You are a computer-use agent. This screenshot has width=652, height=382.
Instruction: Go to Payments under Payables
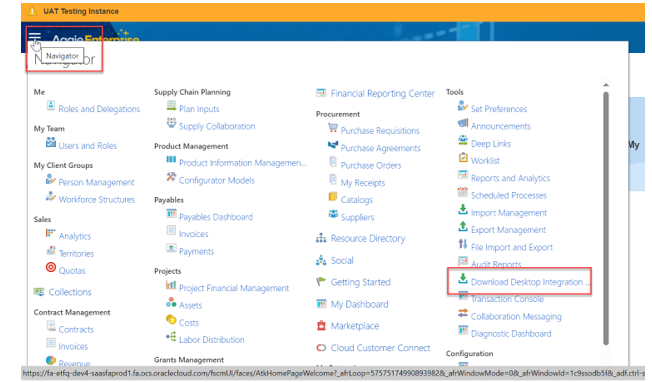[x=197, y=251]
